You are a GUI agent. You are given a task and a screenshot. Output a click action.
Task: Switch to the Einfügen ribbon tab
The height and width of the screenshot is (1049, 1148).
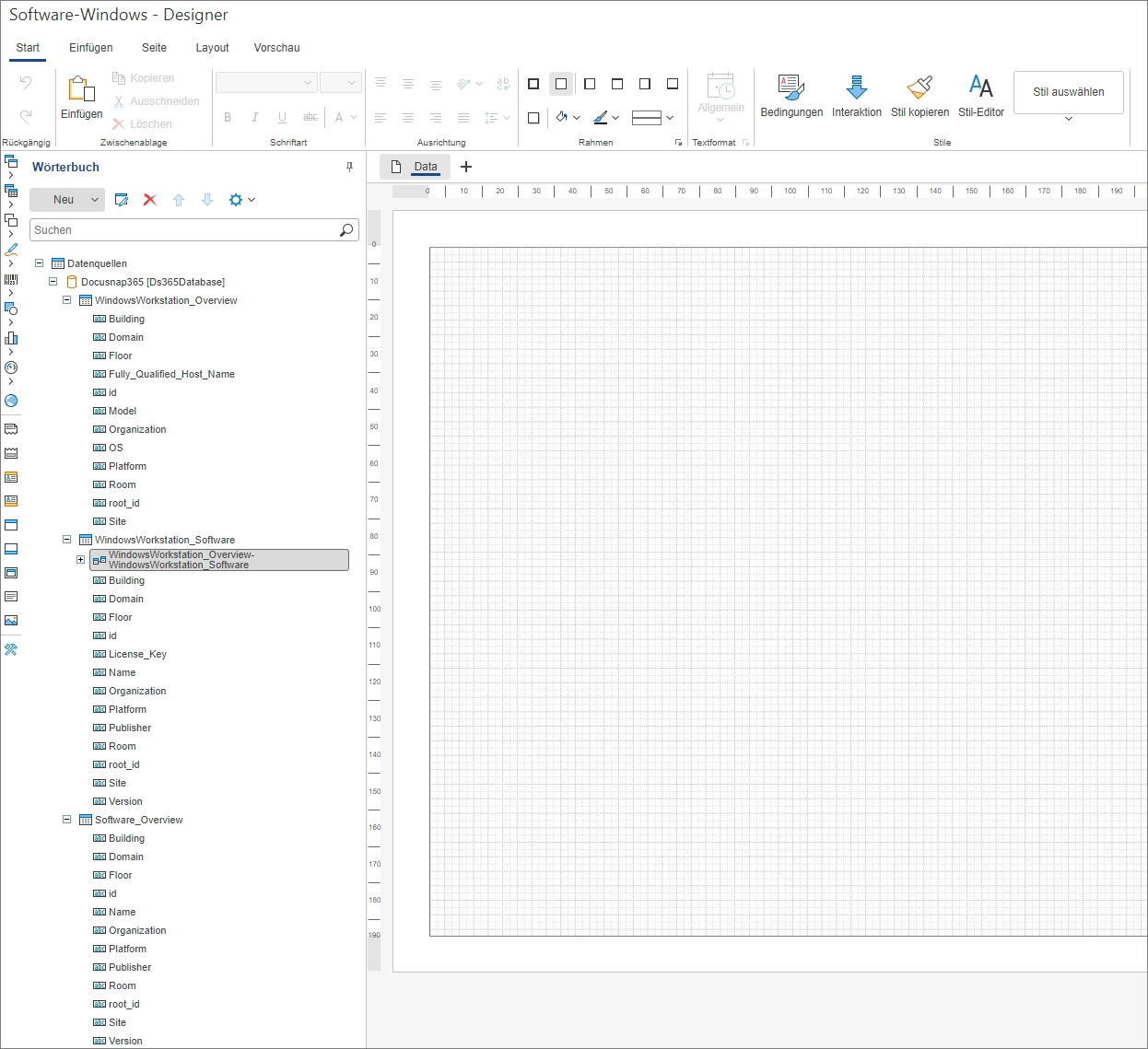pyautogui.click(x=90, y=48)
